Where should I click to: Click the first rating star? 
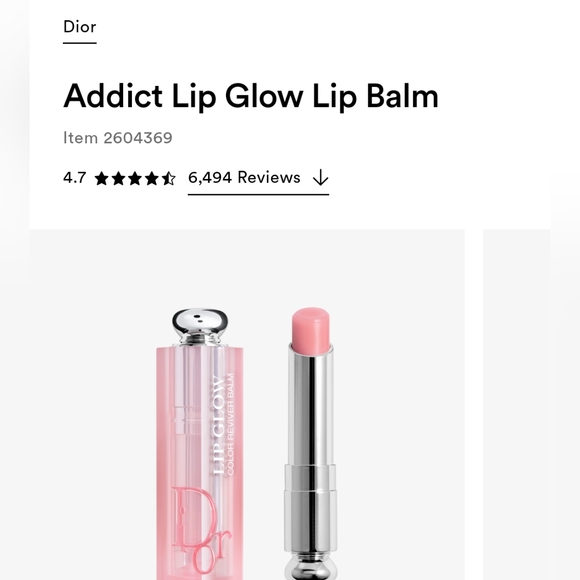101,179
